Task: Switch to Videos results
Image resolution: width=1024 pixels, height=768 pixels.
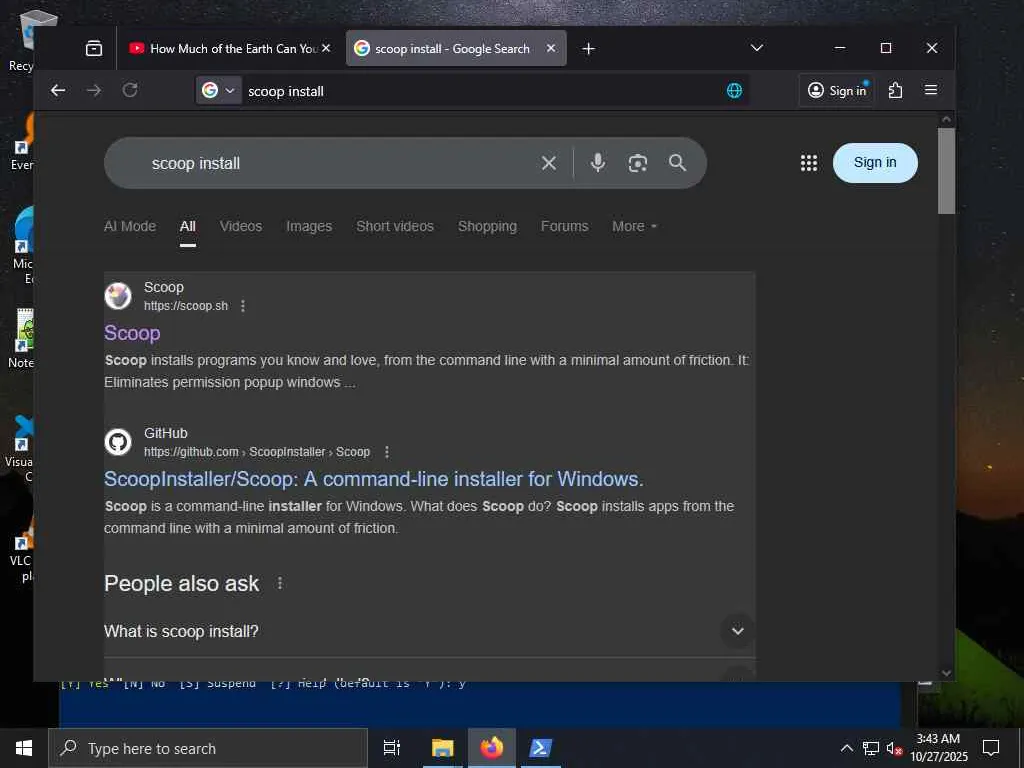Action: point(240,226)
